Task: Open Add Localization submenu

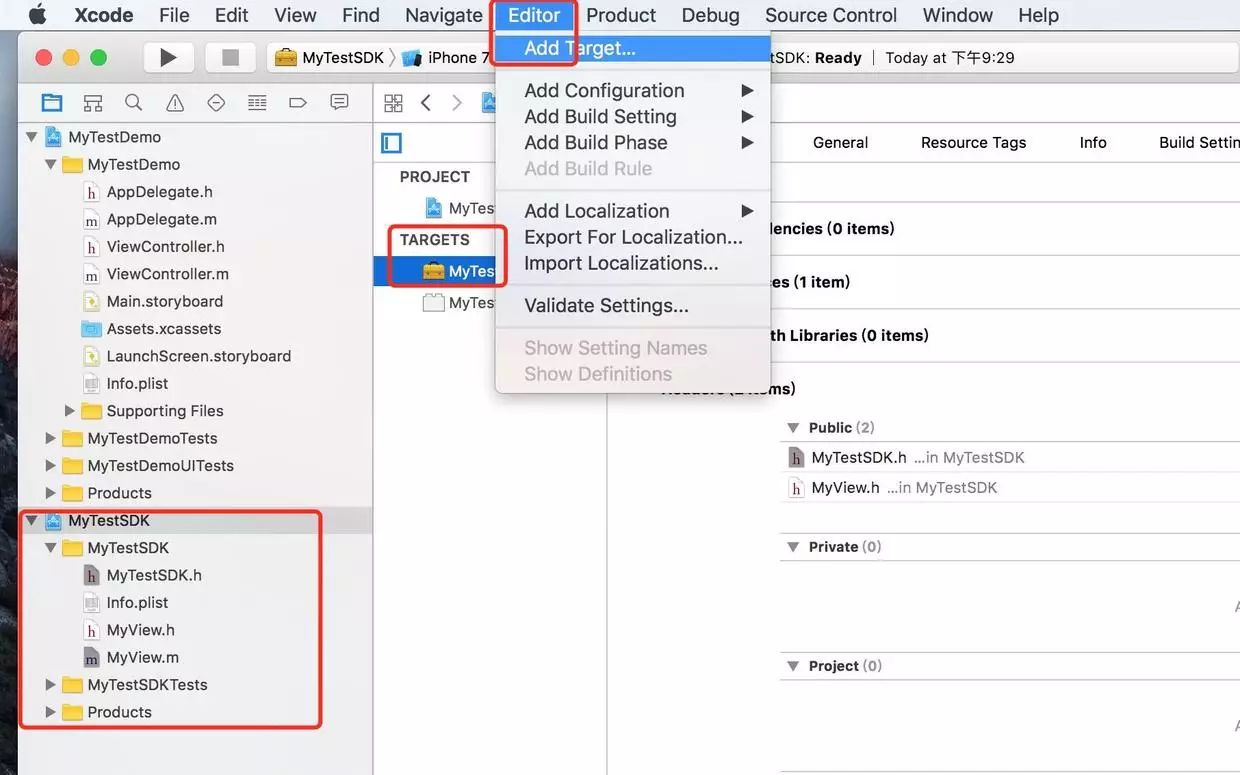Action: click(x=633, y=211)
